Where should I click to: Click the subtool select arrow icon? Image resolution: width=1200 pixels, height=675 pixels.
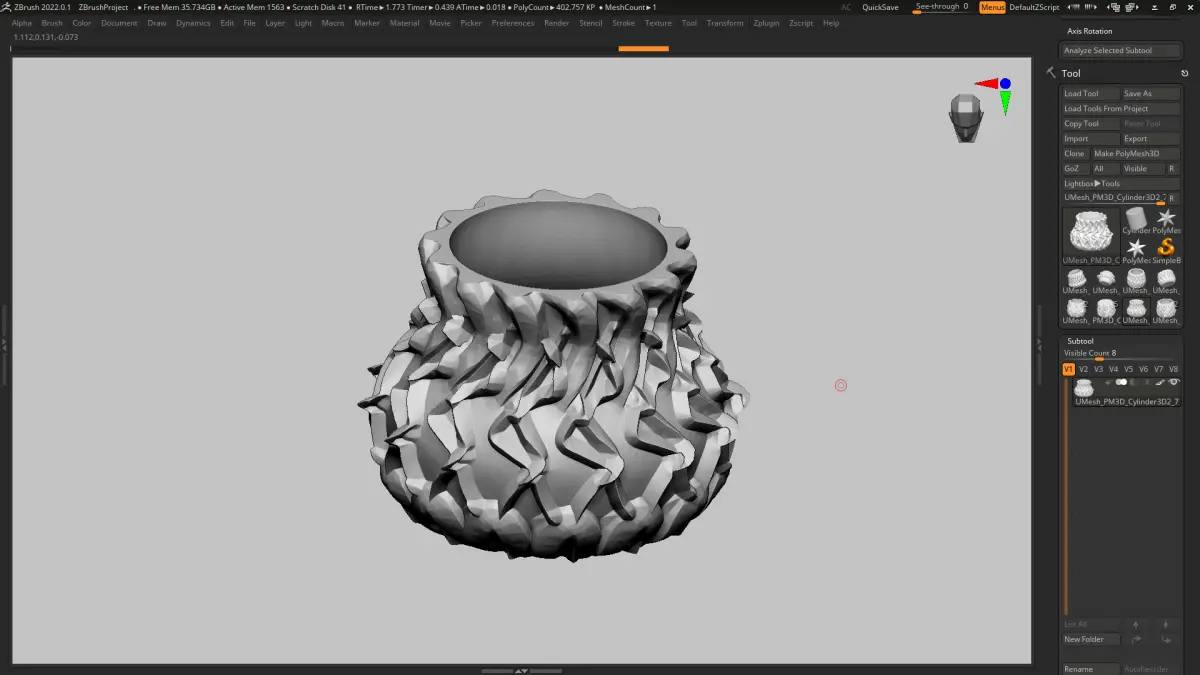point(1109,382)
